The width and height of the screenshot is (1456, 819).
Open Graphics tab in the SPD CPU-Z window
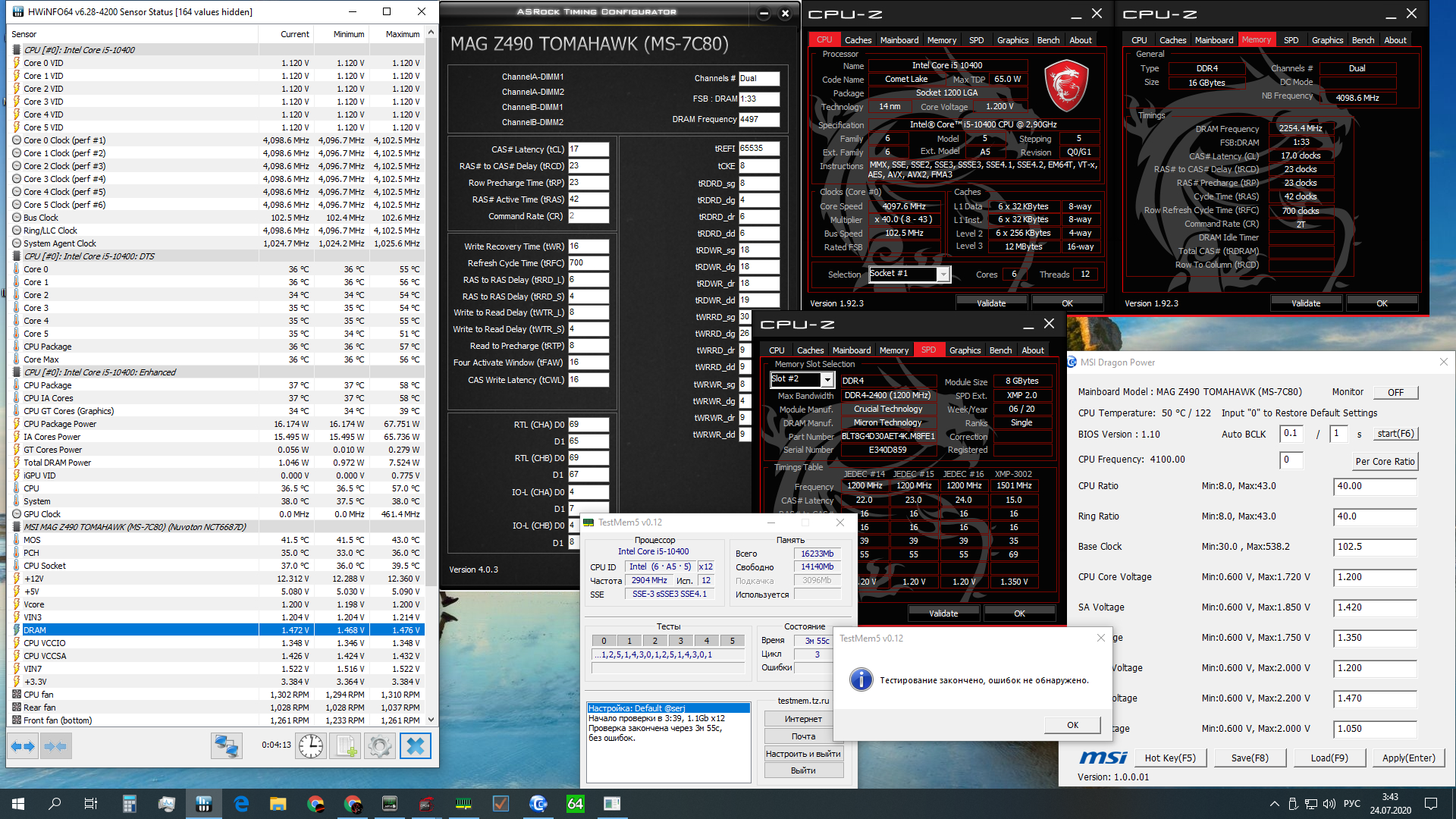965,350
